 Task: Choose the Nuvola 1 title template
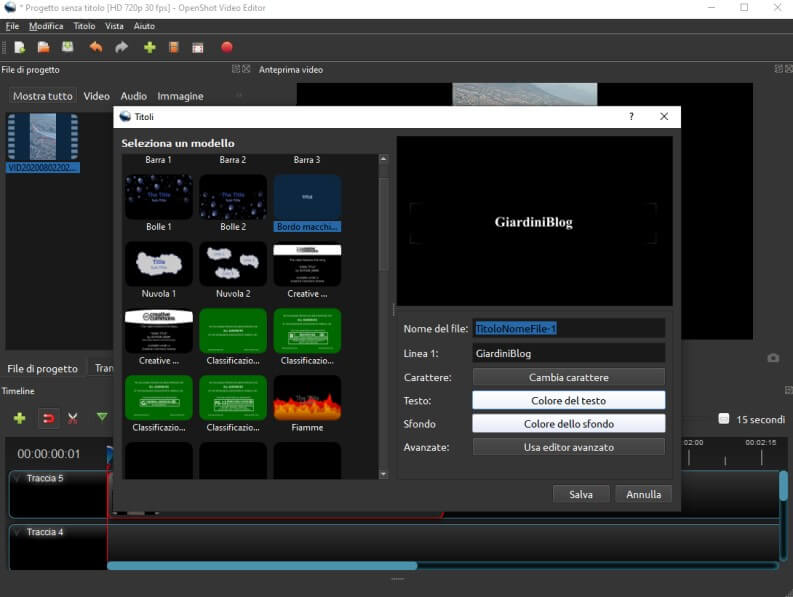[x=159, y=270]
